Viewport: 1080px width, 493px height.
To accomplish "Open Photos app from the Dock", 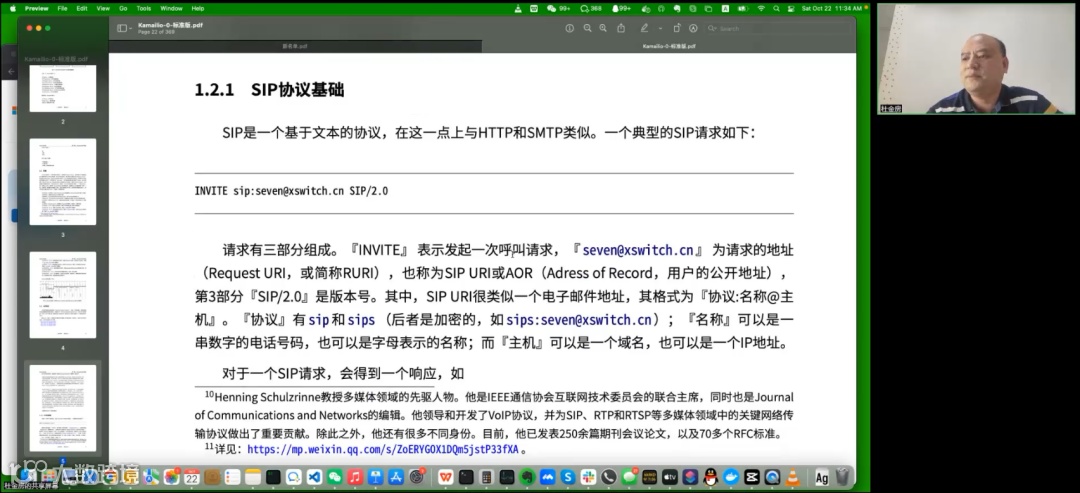I will (170, 476).
